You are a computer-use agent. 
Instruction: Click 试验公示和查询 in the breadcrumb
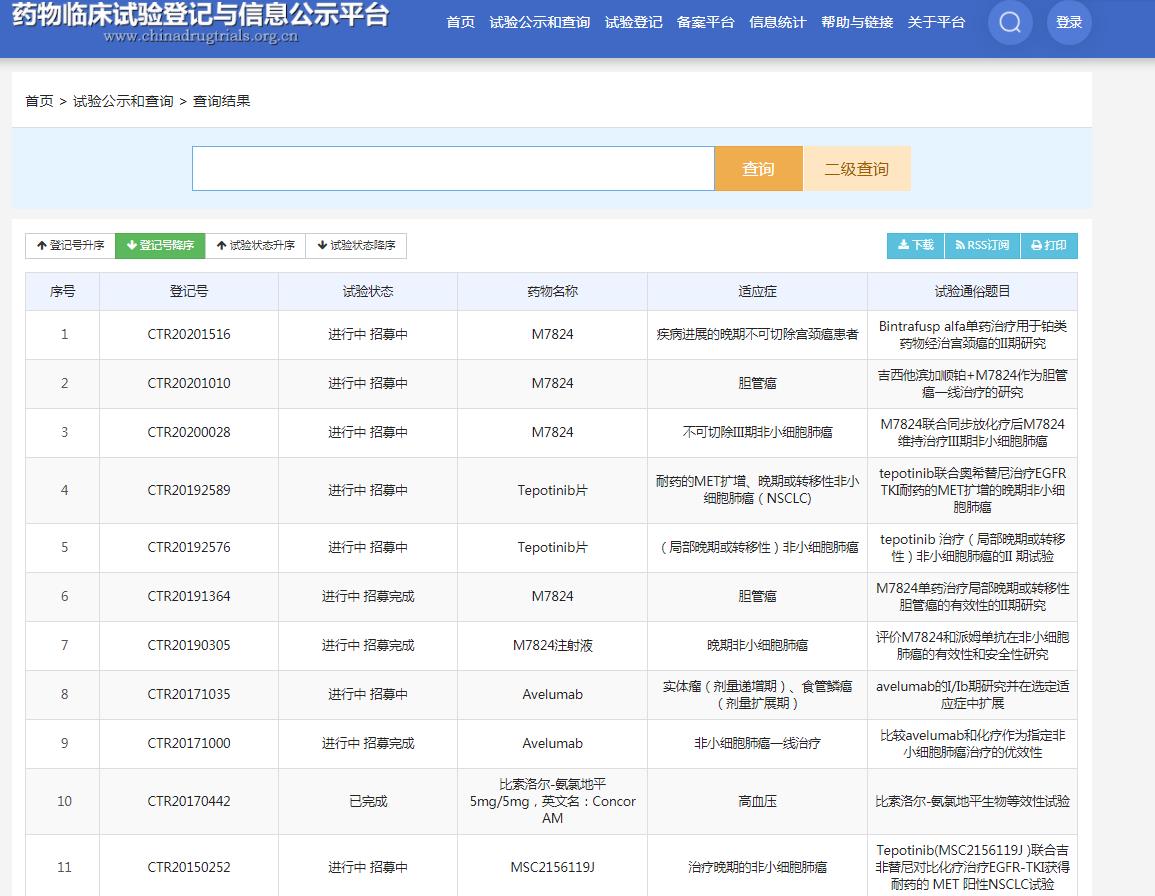click(123, 101)
